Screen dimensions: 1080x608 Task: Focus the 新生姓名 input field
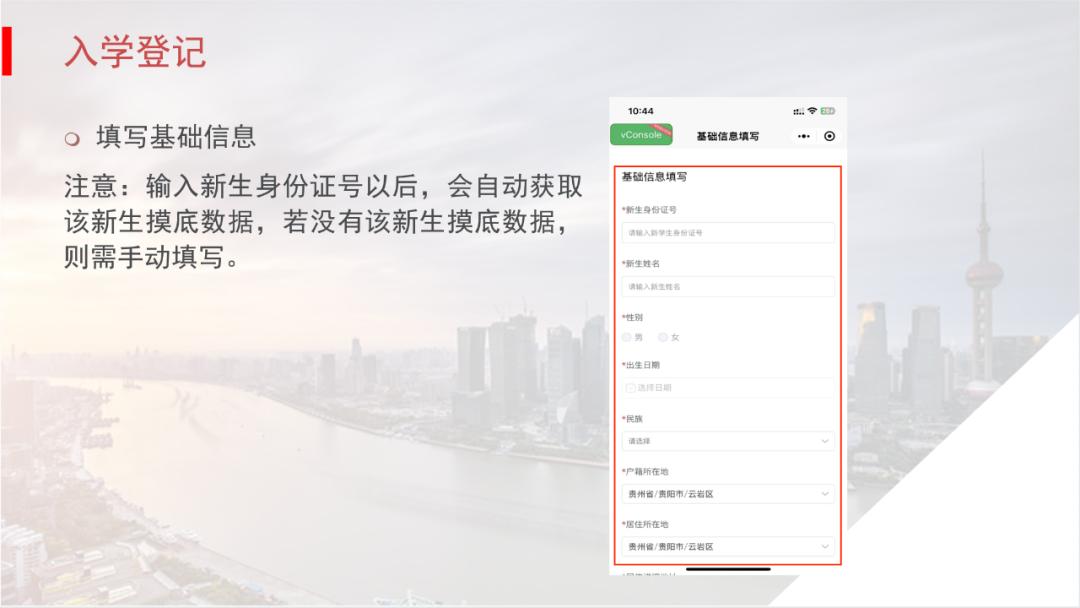728,285
